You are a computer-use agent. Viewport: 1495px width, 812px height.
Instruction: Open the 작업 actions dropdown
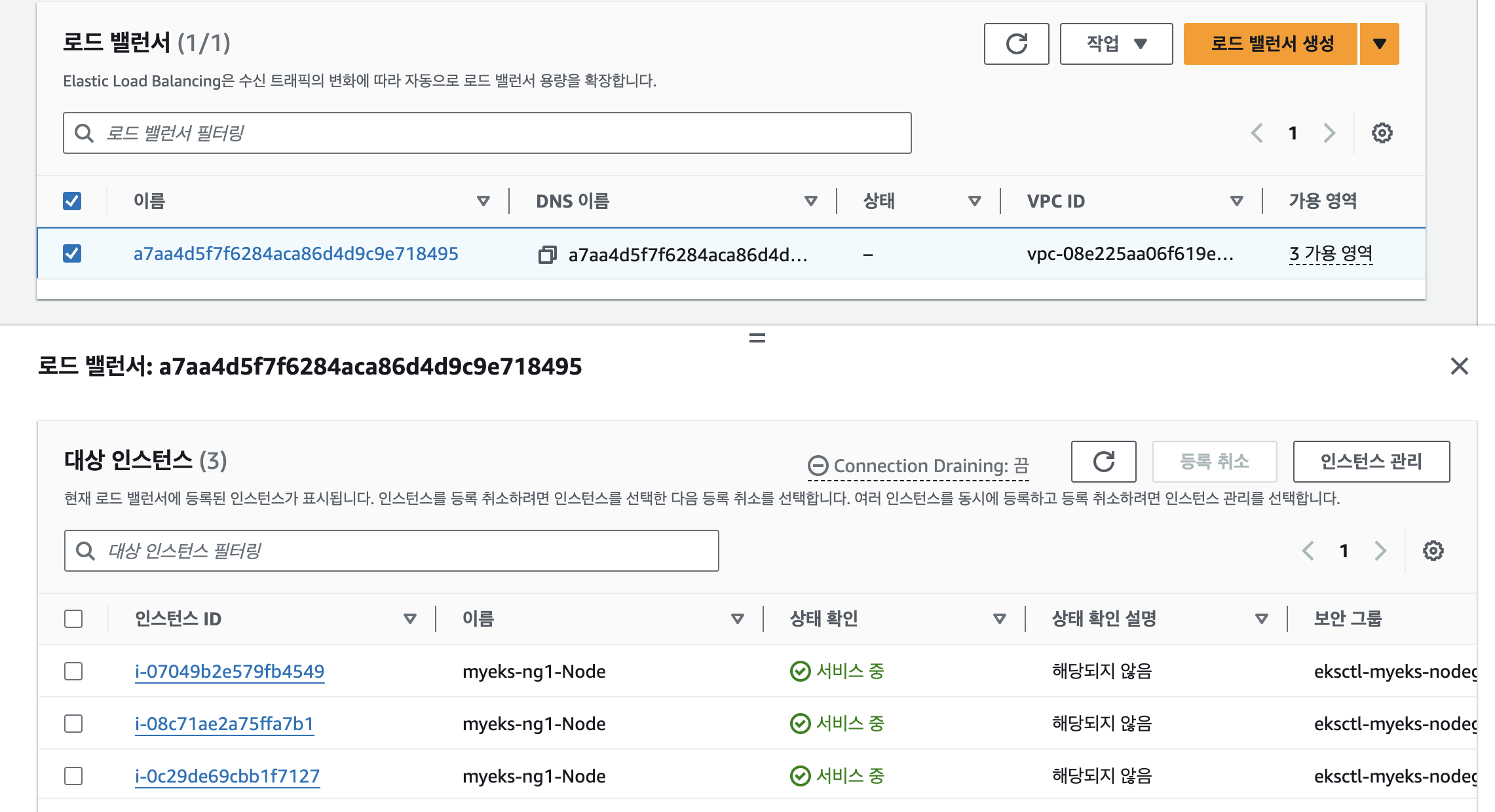[1116, 44]
